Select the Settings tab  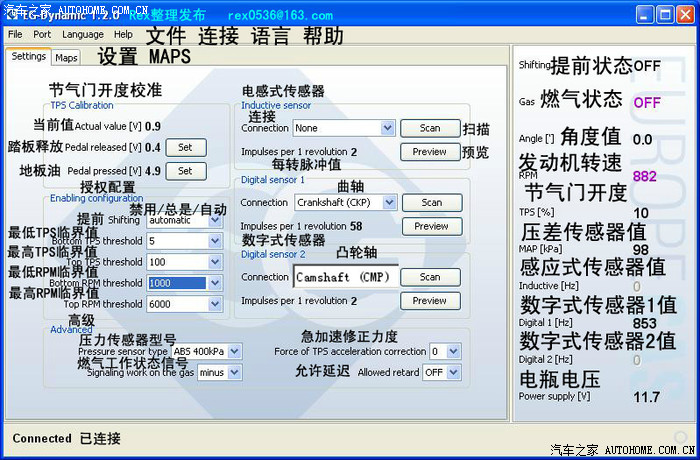(29, 57)
